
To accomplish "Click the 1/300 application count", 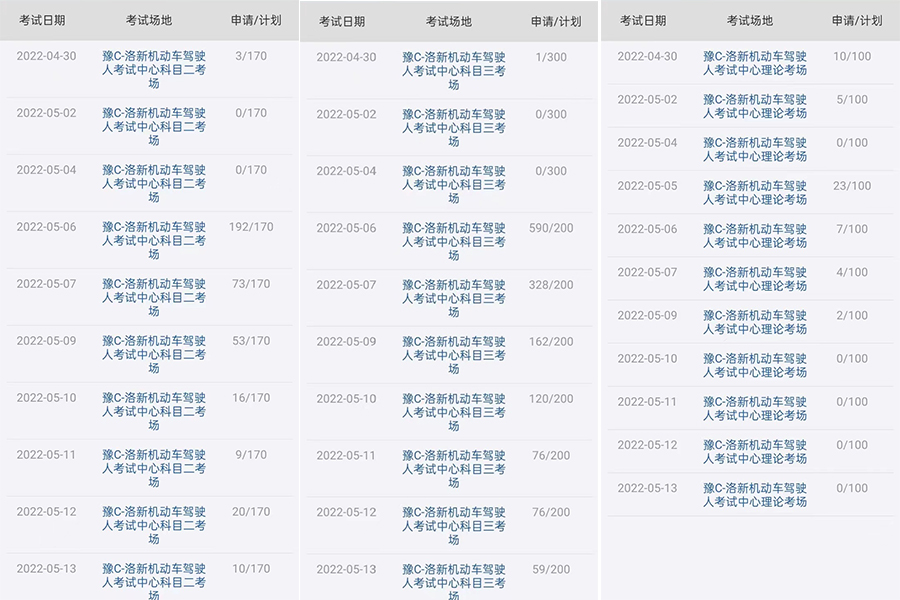I will tap(551, 57).
